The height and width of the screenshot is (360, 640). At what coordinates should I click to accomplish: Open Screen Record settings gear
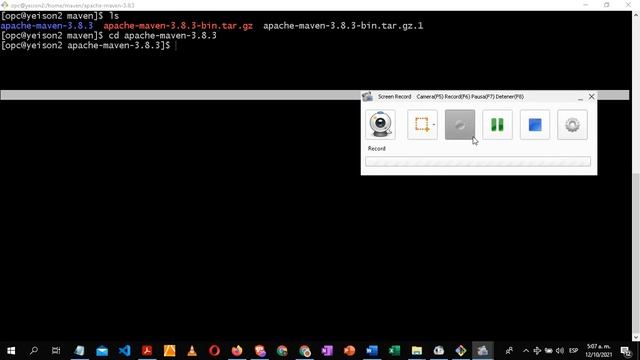(572, 124)
